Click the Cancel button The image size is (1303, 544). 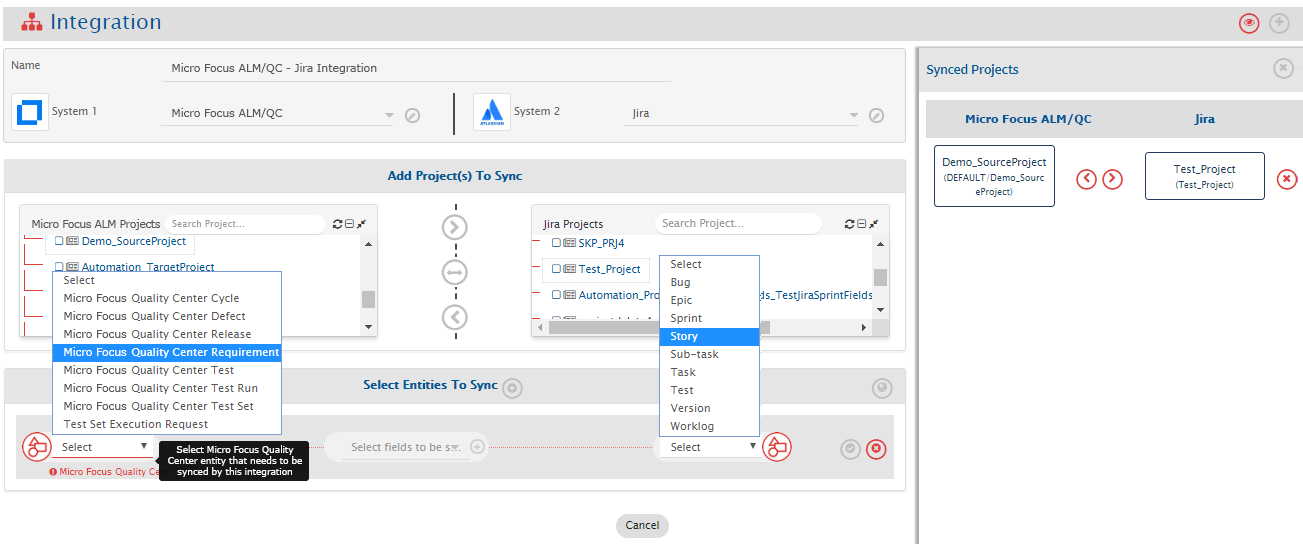click(x=642, y=525)
